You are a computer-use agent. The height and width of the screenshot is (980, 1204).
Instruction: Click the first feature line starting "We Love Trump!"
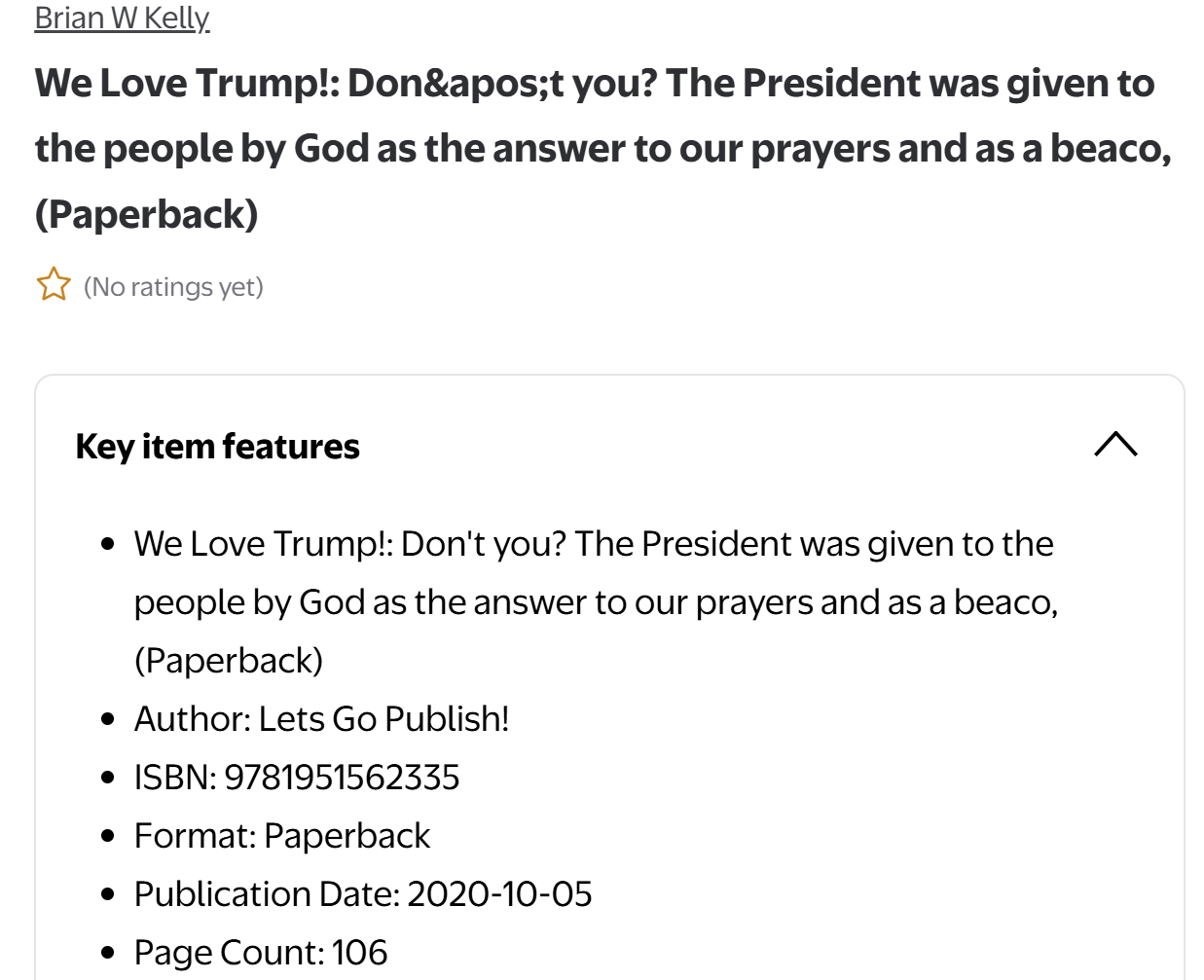tap(594, 544)
